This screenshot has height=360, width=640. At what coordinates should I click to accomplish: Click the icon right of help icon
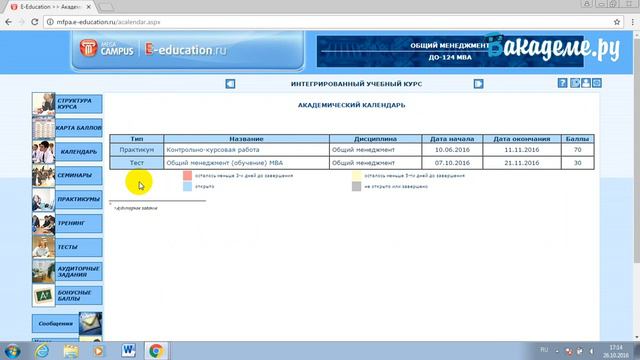[x=575, y=83]
